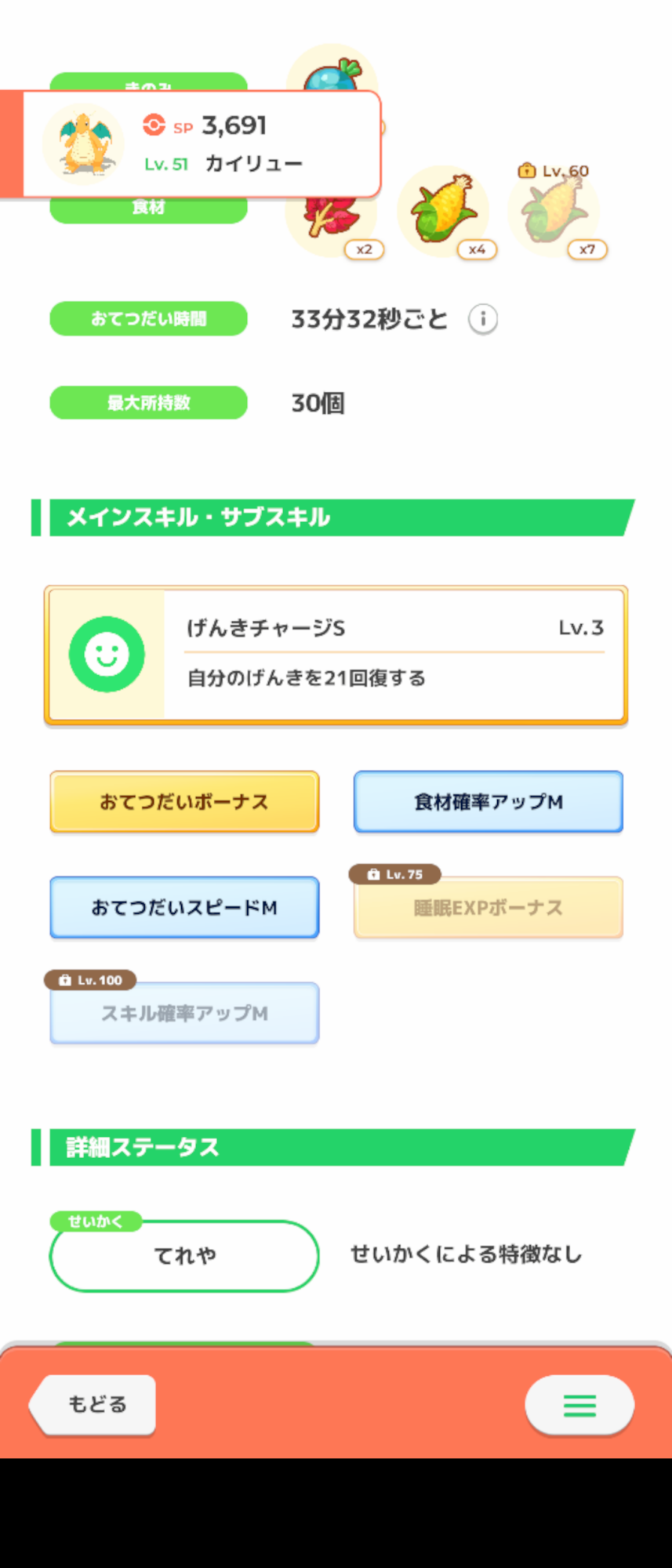This screenshot has height=1568, width=672.
Task: Tap the てれや nature box
Action: 184,1255
